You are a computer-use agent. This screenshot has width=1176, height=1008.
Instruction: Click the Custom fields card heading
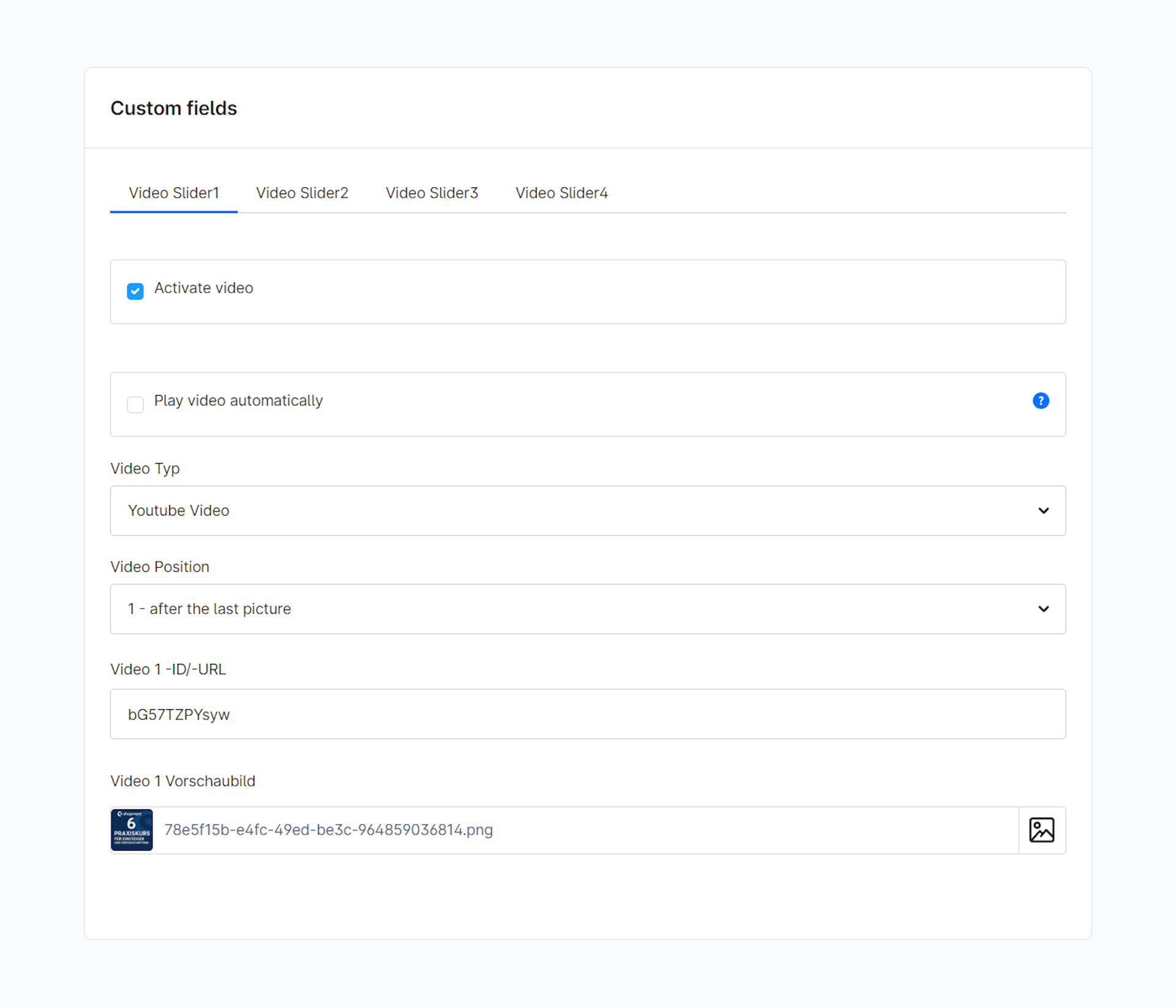point(173,108)
